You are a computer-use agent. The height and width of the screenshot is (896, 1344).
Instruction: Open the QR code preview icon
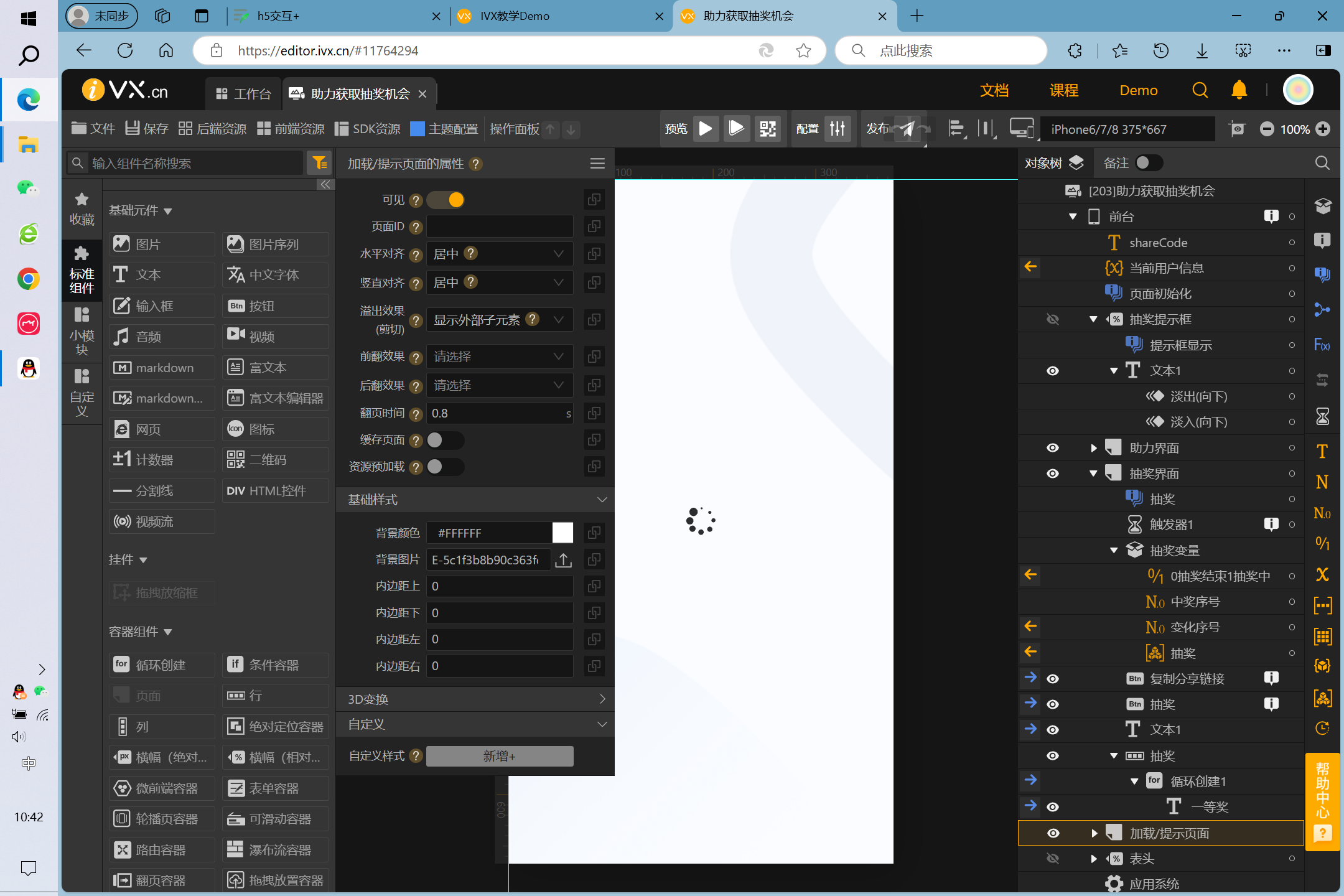coord(768,129)
